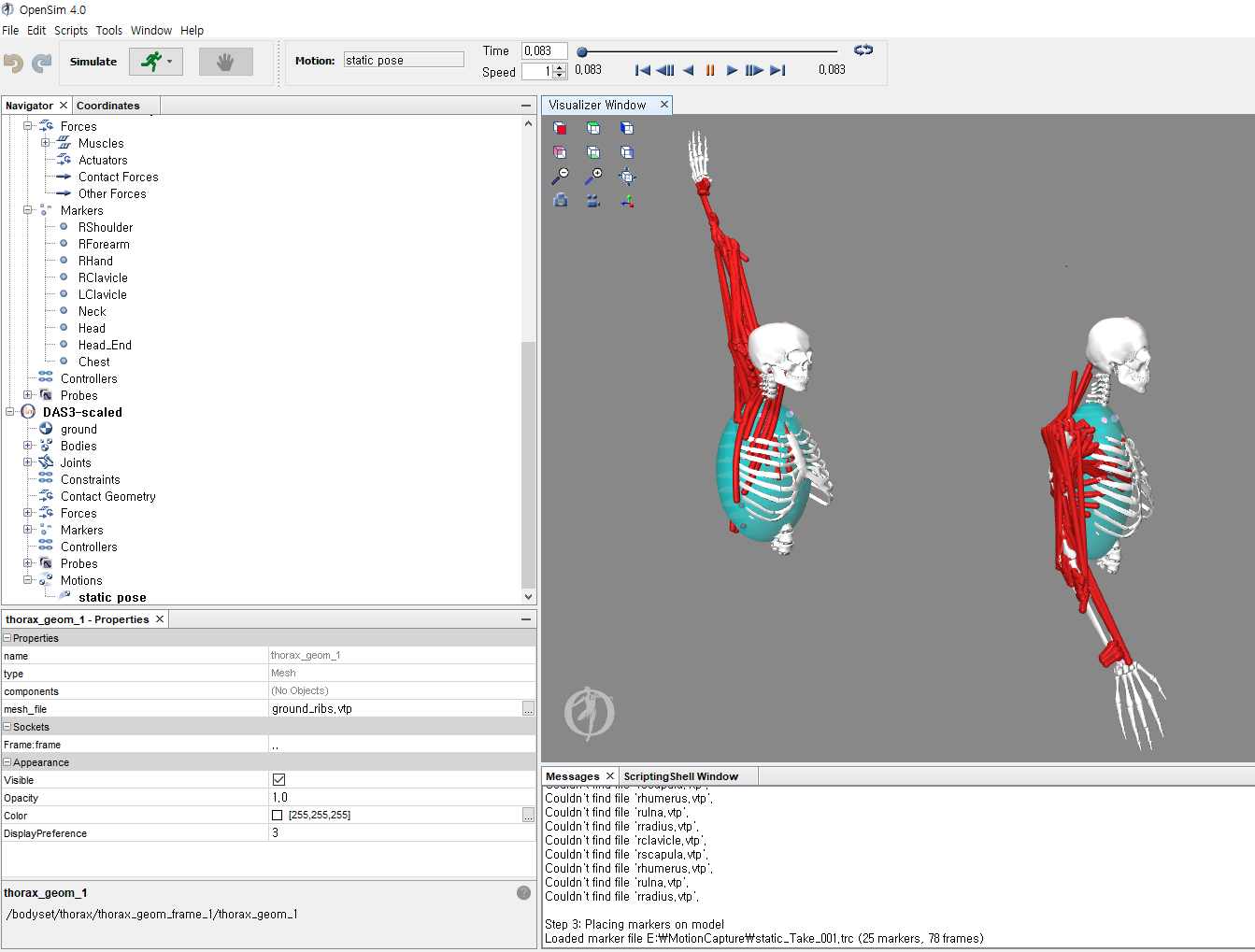Expand the Bodies node under DAS3-scaled
This screenshot has height=952, width=1255.
28,446
